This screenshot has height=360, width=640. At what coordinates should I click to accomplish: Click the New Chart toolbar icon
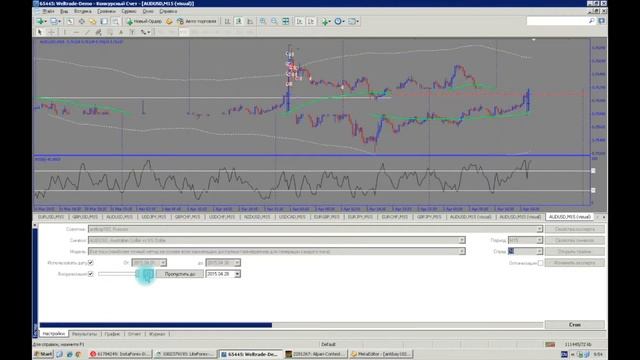pyautogui.click(x=40, y=21)
